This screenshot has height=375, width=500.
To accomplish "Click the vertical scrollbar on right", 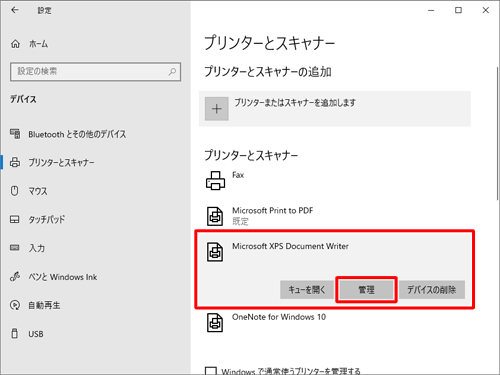I will point(497,133).
